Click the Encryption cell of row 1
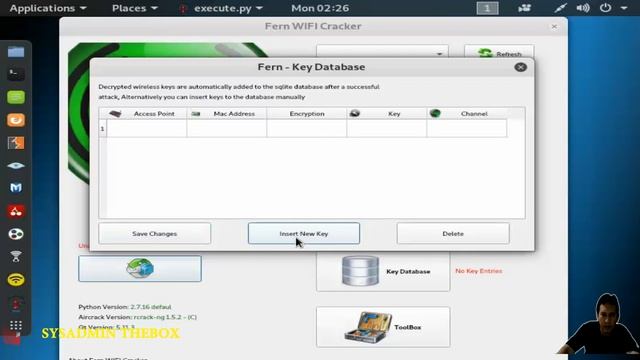640x360 pixels. point(307,129)
